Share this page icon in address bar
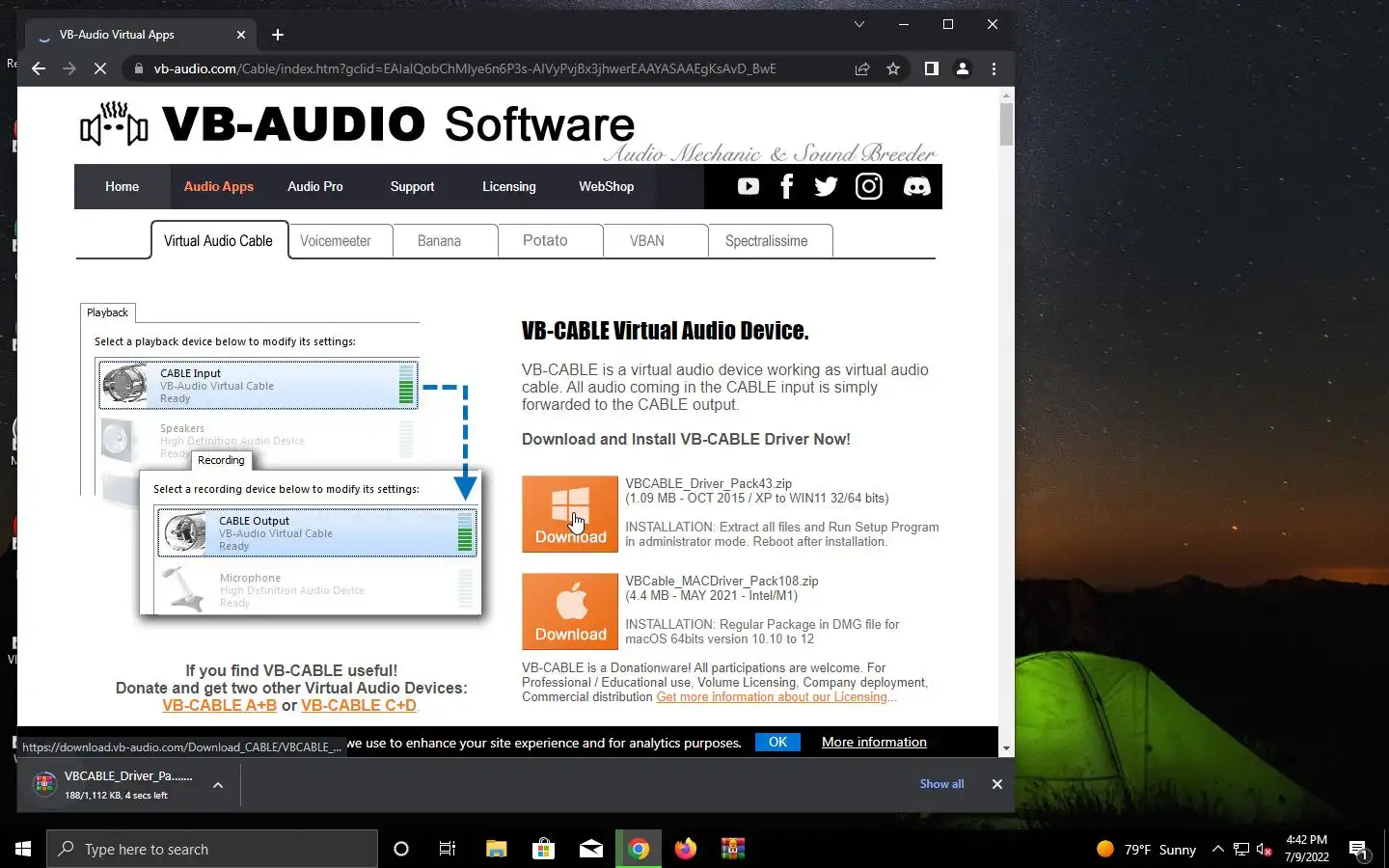The image size is (1389, 868). click(862, 68)
